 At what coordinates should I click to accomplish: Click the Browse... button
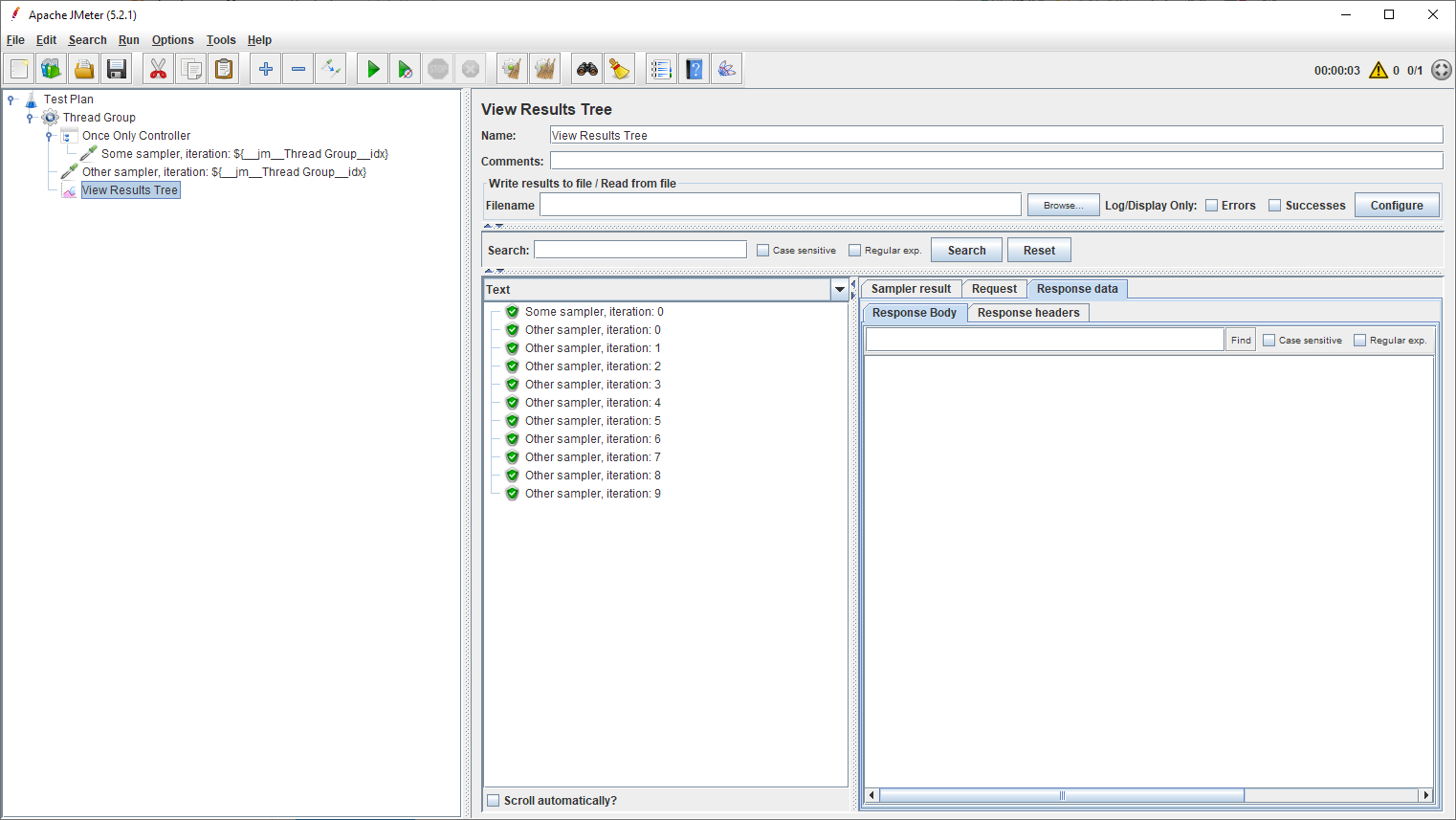(x=1064, y=205)
